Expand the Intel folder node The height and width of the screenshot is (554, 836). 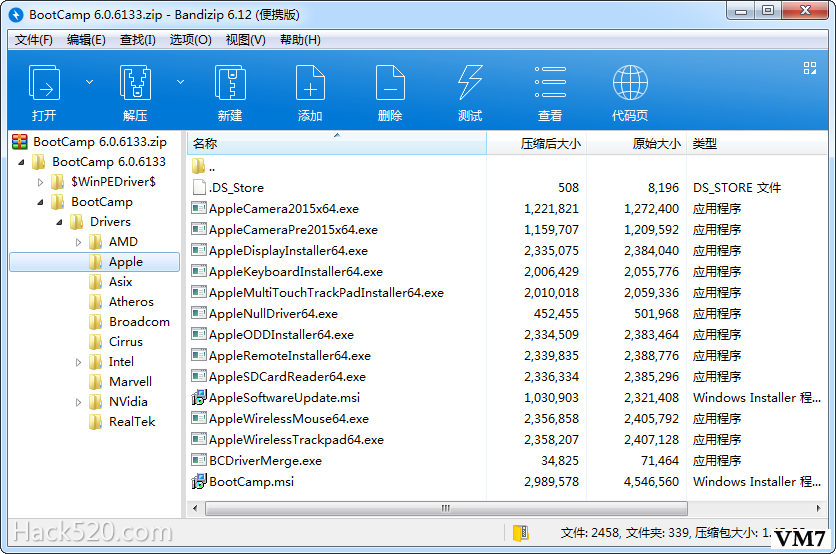point(78,362)
